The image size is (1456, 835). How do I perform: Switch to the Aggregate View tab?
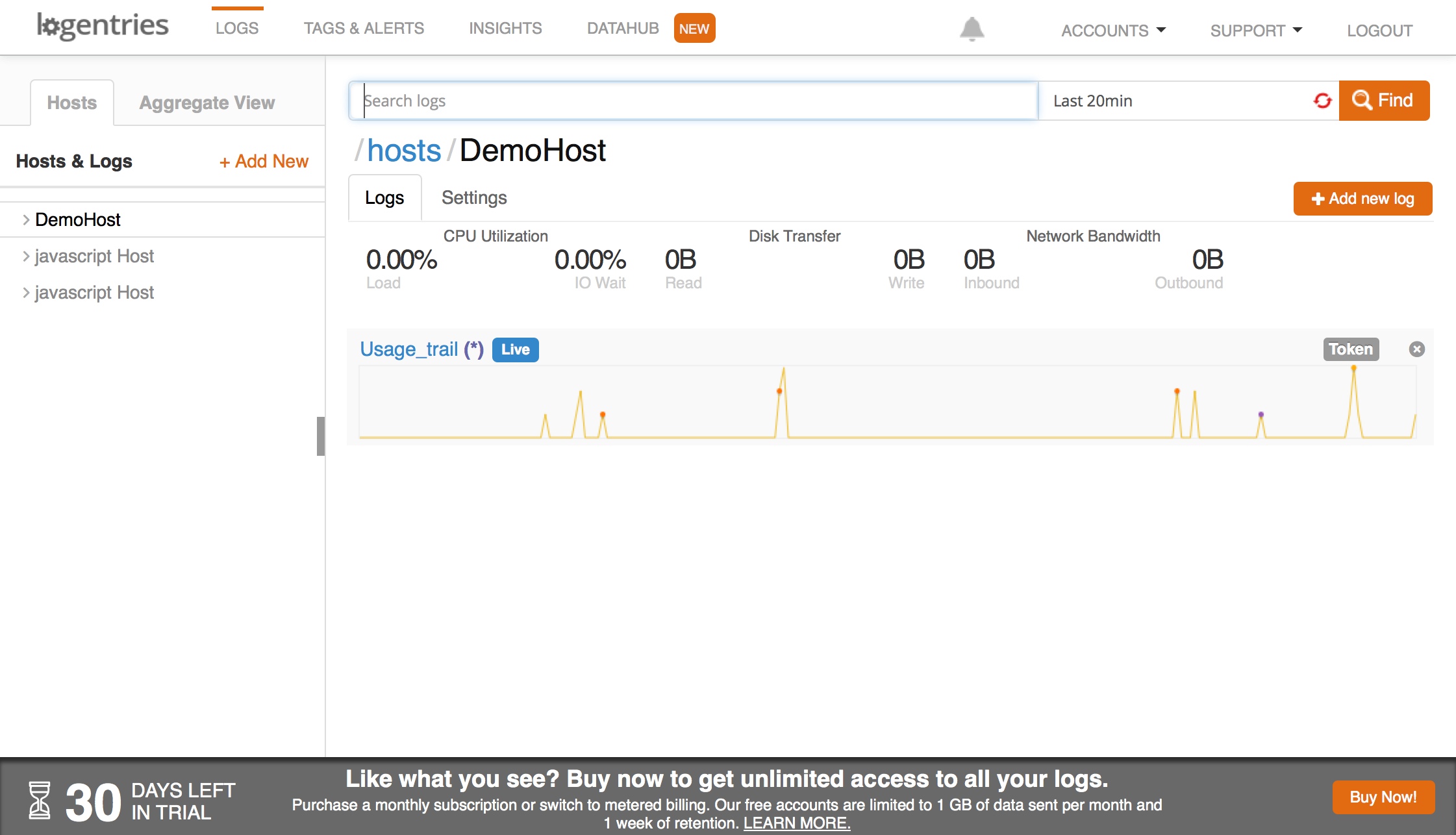pos(207,103)
